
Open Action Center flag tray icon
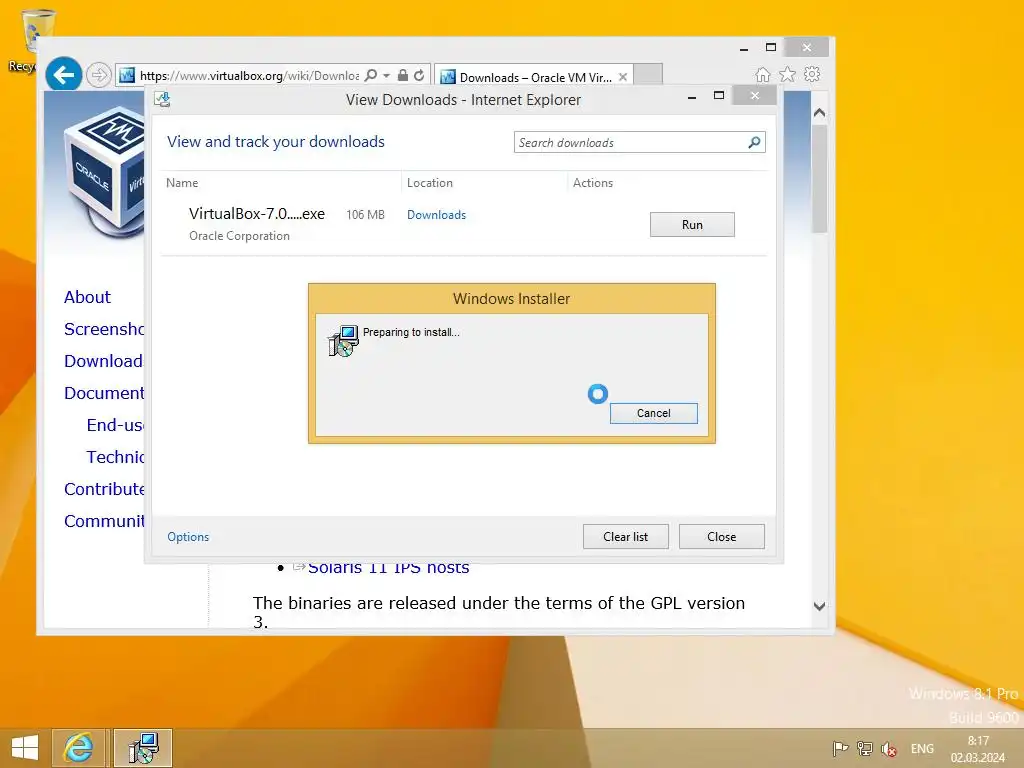pos(840,749)
